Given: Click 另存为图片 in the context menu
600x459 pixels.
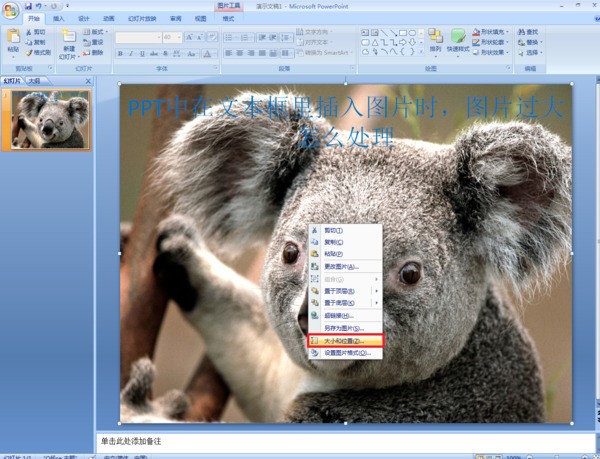Looking at the screenshot, I should (x=345, y=328).
